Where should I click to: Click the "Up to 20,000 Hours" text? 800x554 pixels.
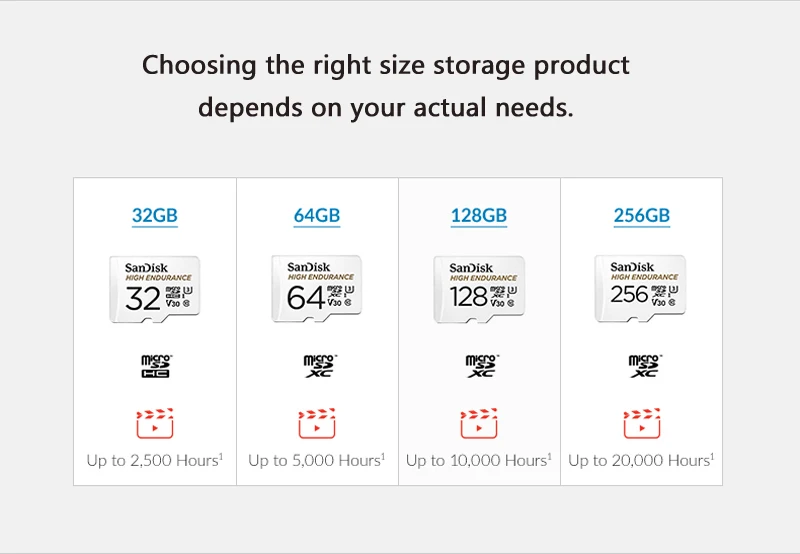click(641, 460)
